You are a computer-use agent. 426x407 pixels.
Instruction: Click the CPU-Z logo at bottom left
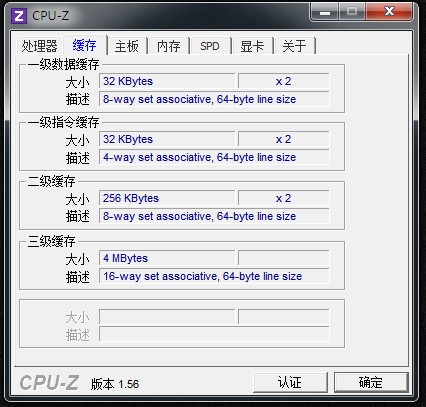49,383
